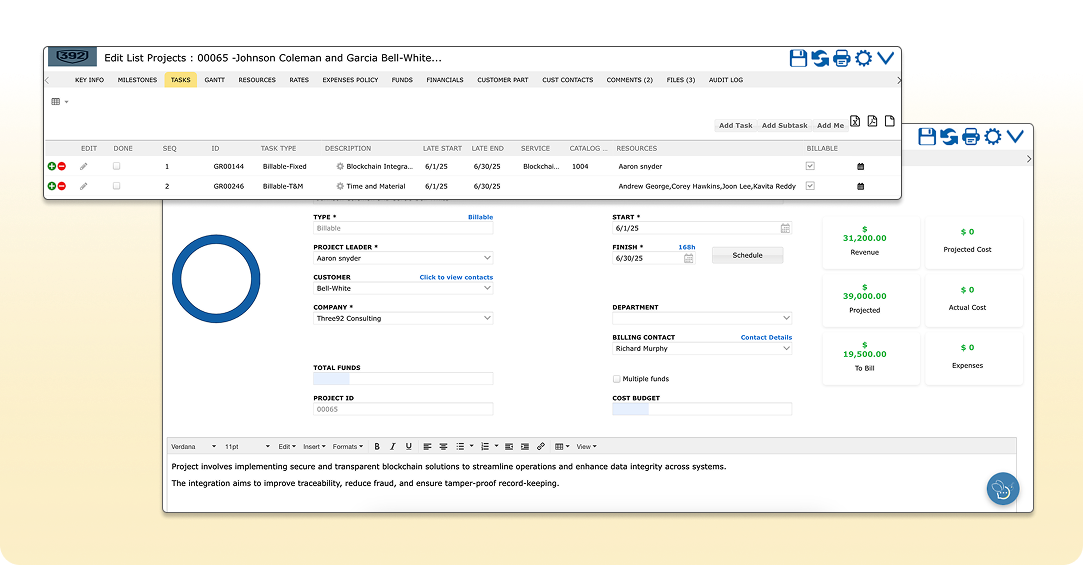The width and height of the screenshot is (1083, 565).
Task: Click Cost Budget progress bar
Action: tap(702, 410)
